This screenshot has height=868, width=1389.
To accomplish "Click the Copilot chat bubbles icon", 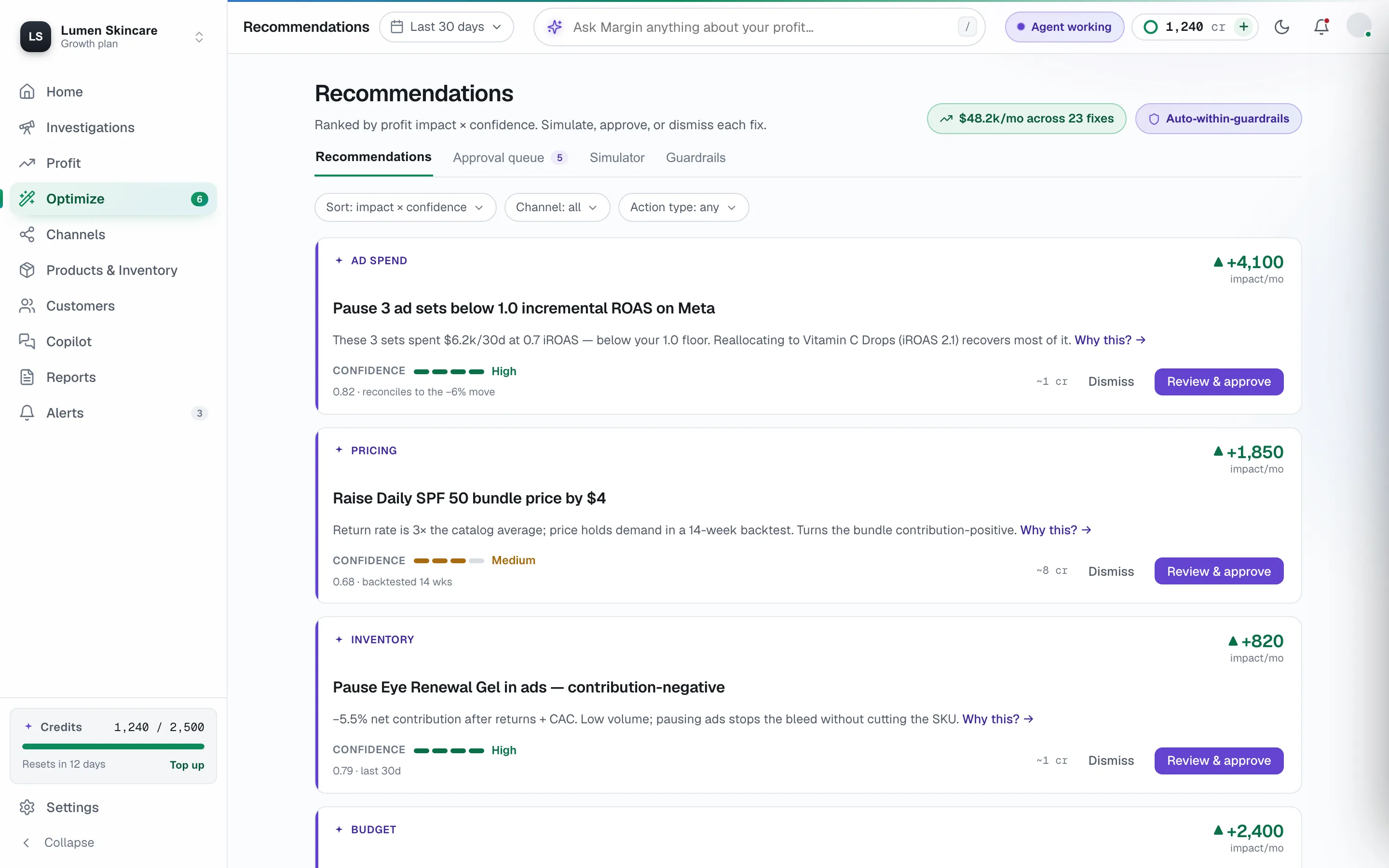I will click(x=27, y=341).
